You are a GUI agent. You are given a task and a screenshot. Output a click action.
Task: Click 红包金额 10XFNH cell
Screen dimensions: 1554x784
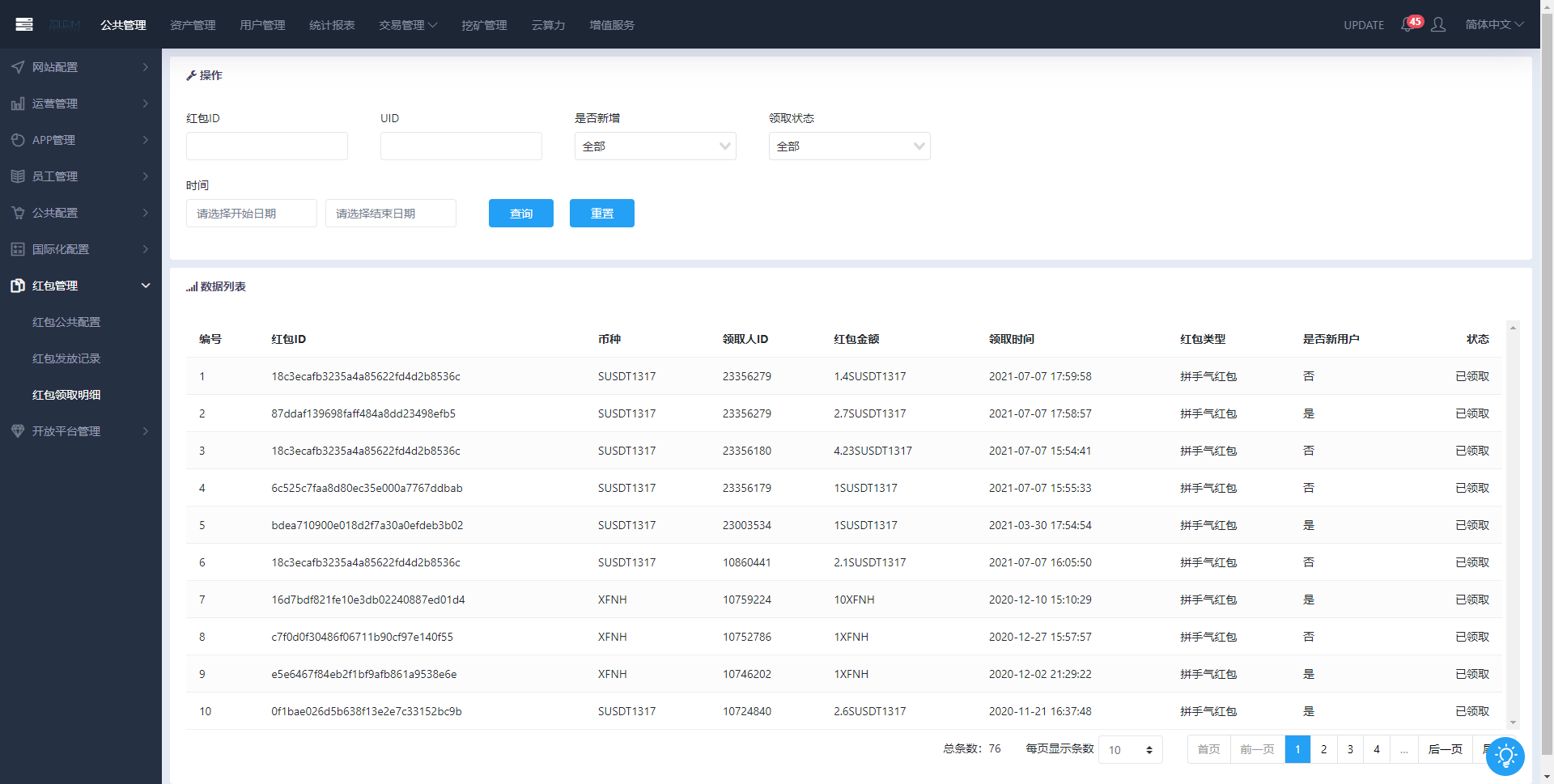(x=855, y=600)
